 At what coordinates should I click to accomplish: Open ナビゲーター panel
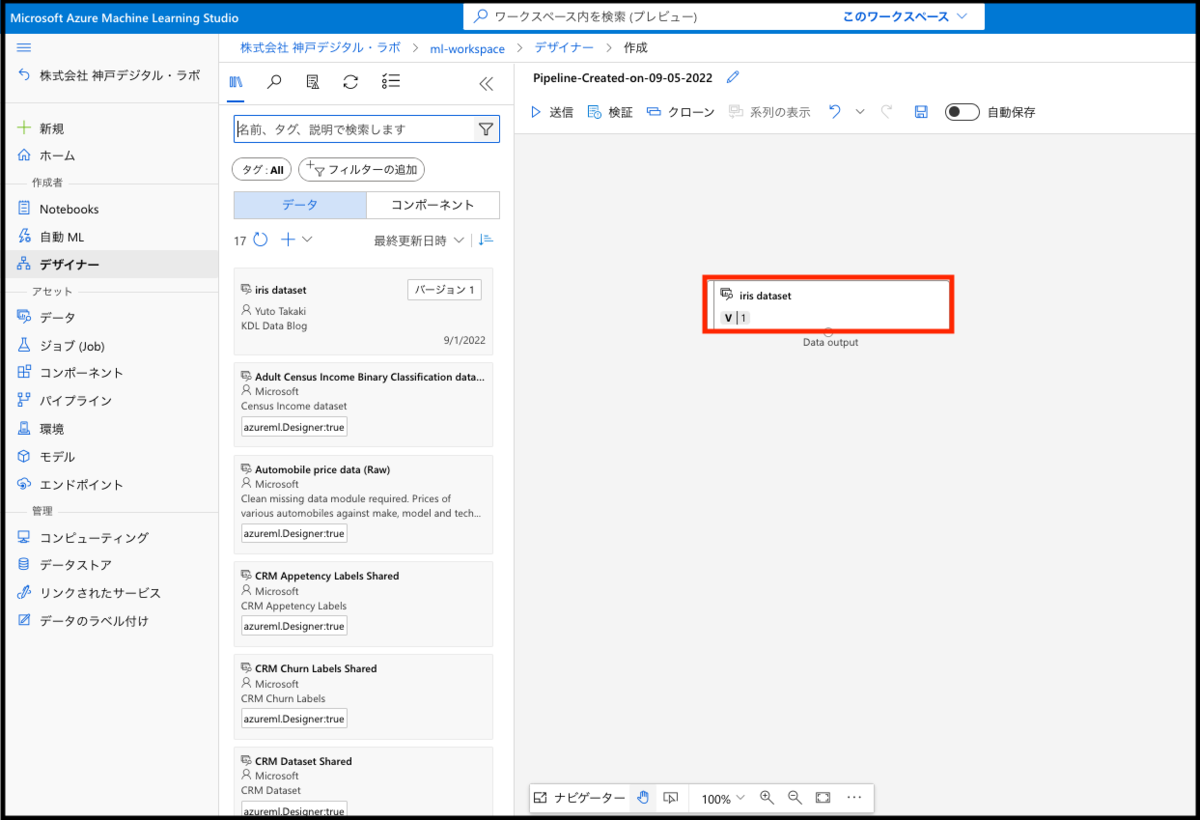579,798
